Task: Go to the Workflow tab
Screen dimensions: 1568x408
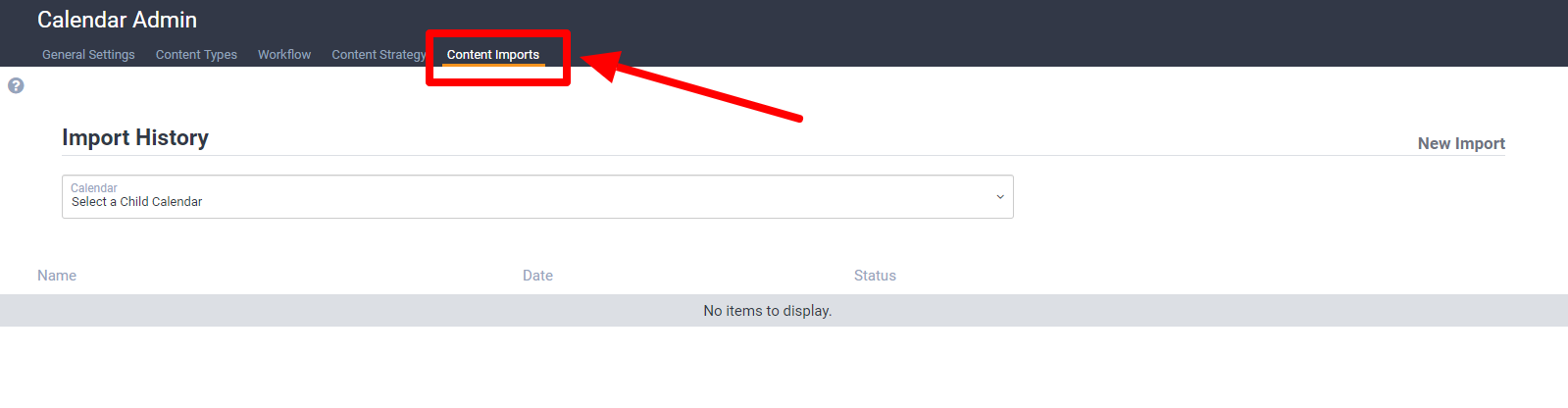Action: pos(284,55)
